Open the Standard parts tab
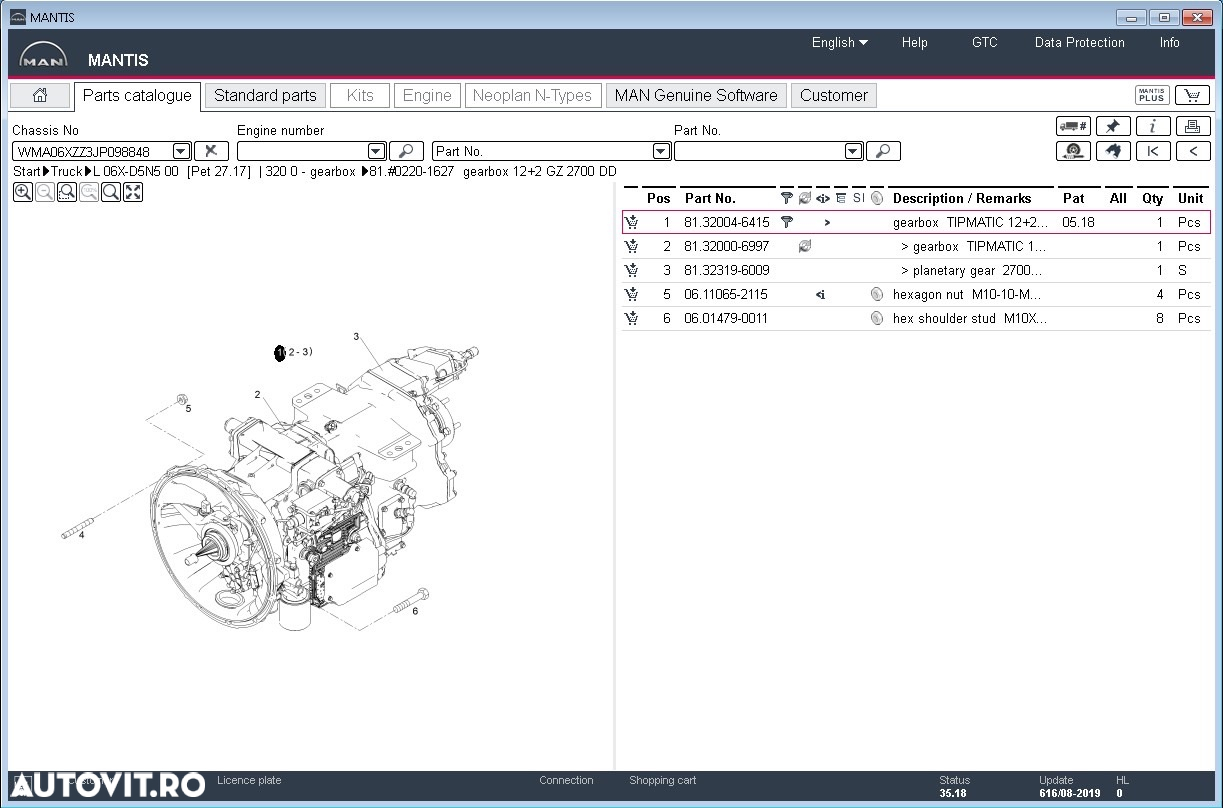The height and width of the screenshot is (808, 1223). pyautogui.click(x=265, y=96)
